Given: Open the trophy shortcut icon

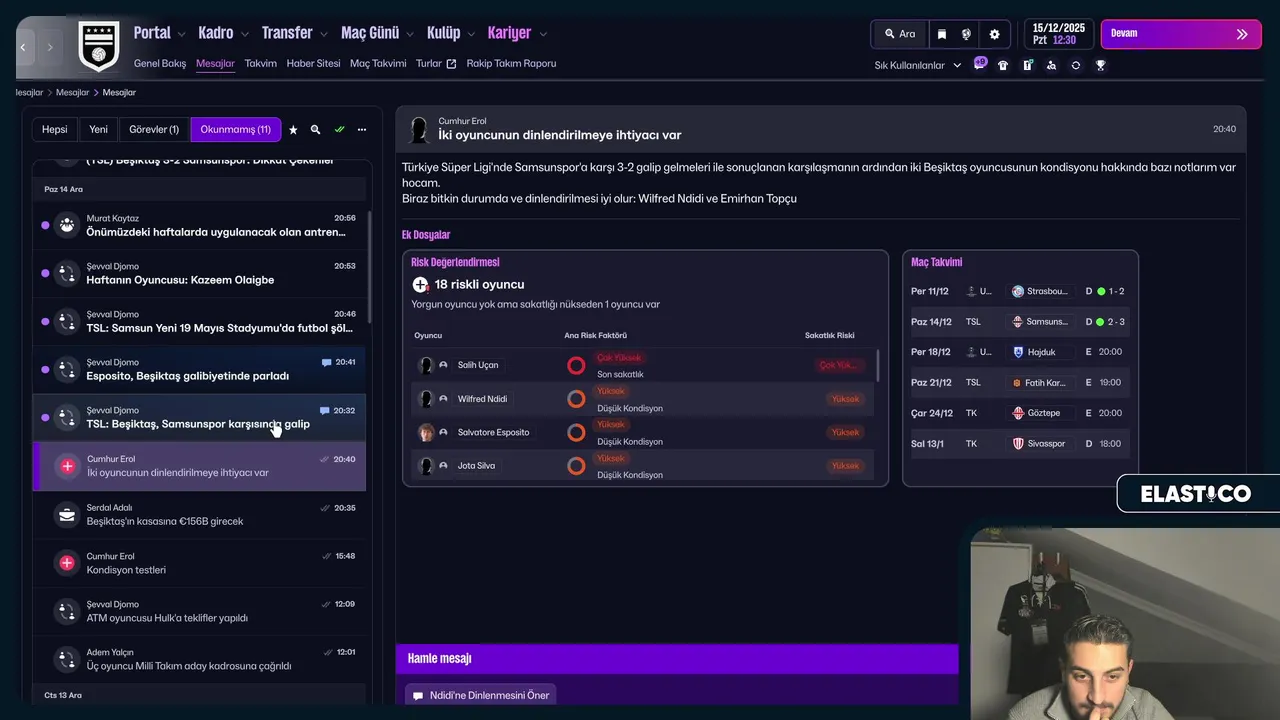Looking at the screenshot, I should [x=1100, y=65].
